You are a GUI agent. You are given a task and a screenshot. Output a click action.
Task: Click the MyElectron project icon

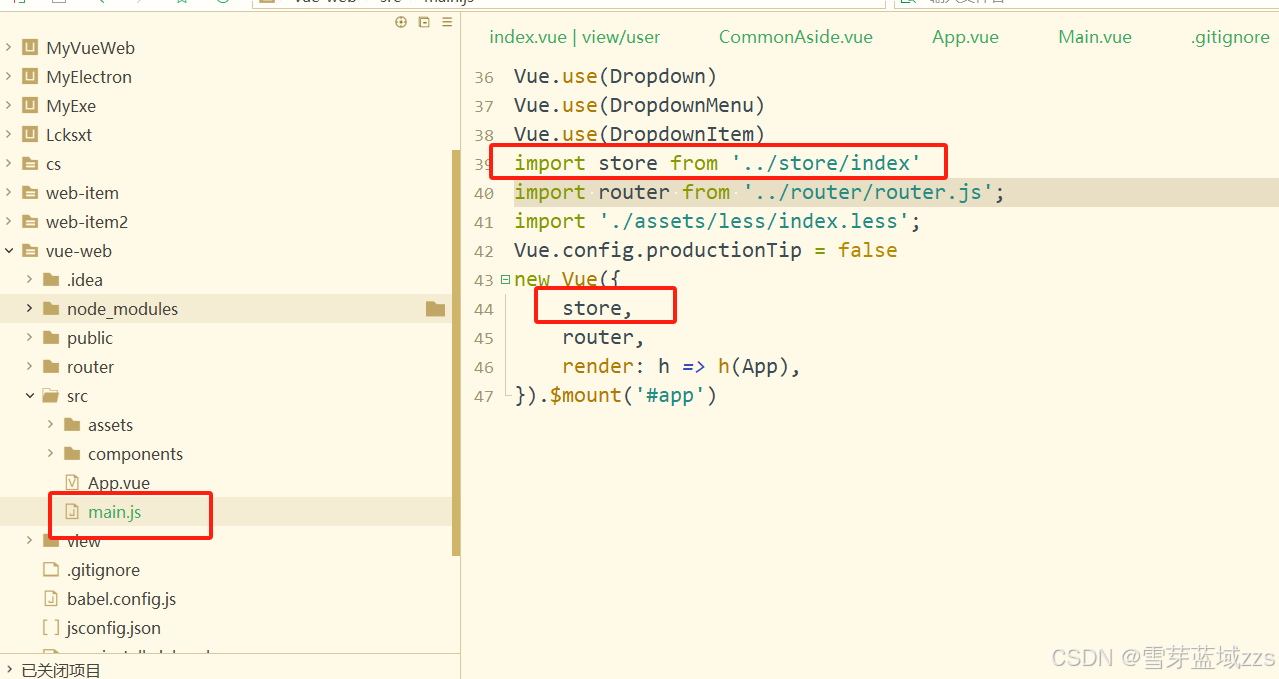tap(30, 77)
